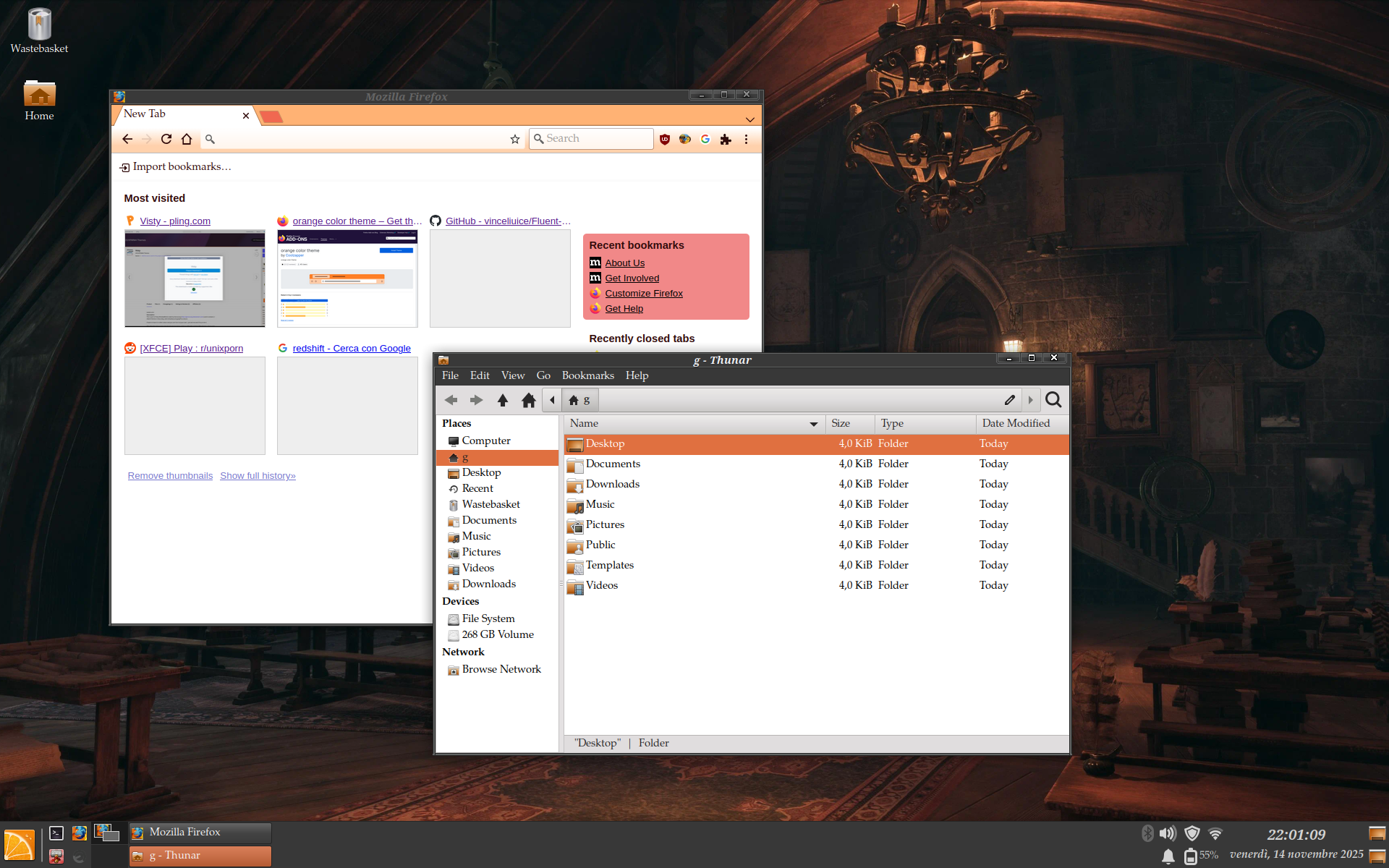Open Firefox three-dot application menu

point(746,139)
